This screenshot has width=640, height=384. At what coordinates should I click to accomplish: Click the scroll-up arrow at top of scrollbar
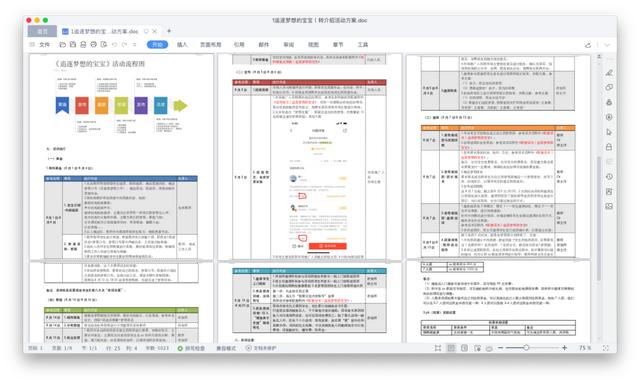[599, 57]
